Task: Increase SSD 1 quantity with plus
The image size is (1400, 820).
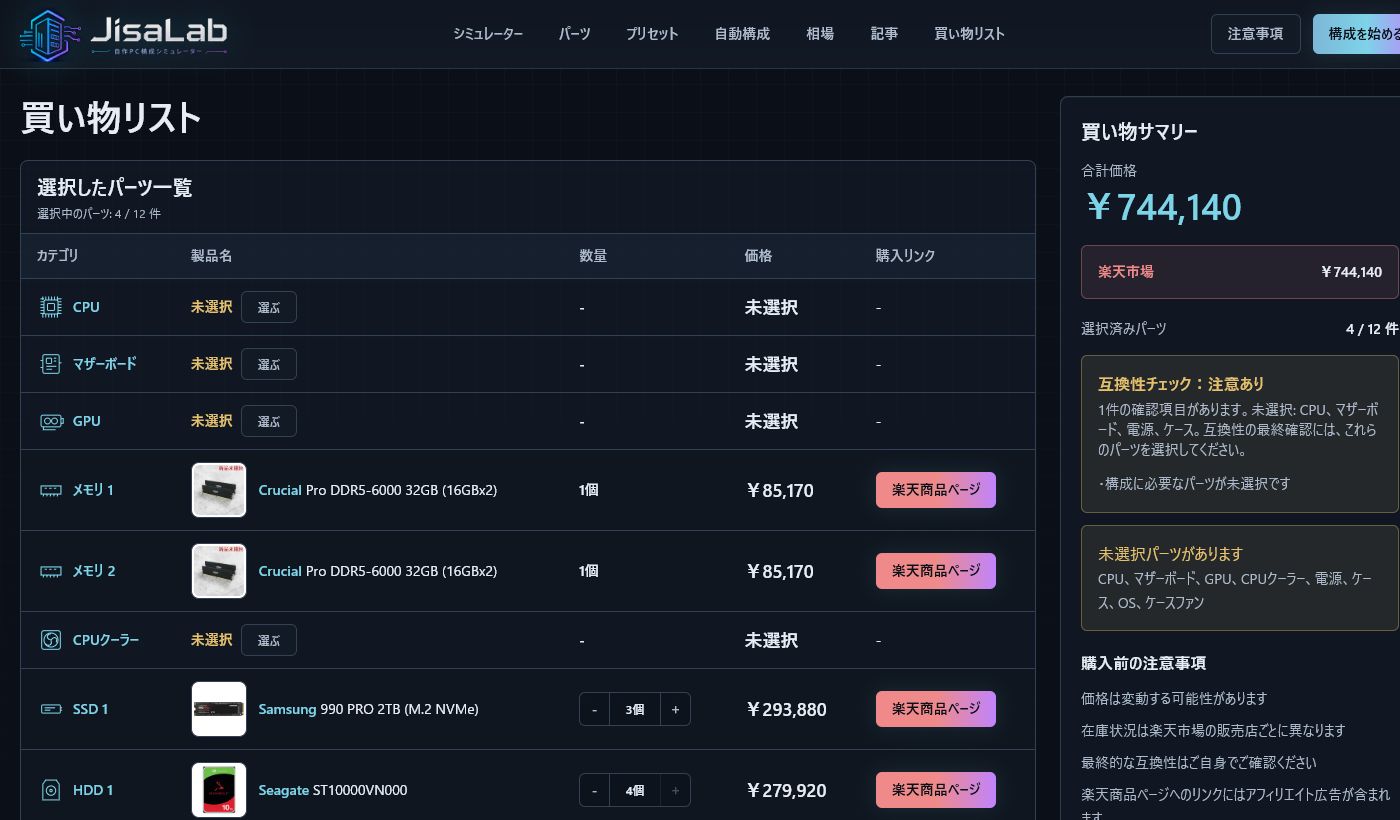Action: tap(675, 709)
